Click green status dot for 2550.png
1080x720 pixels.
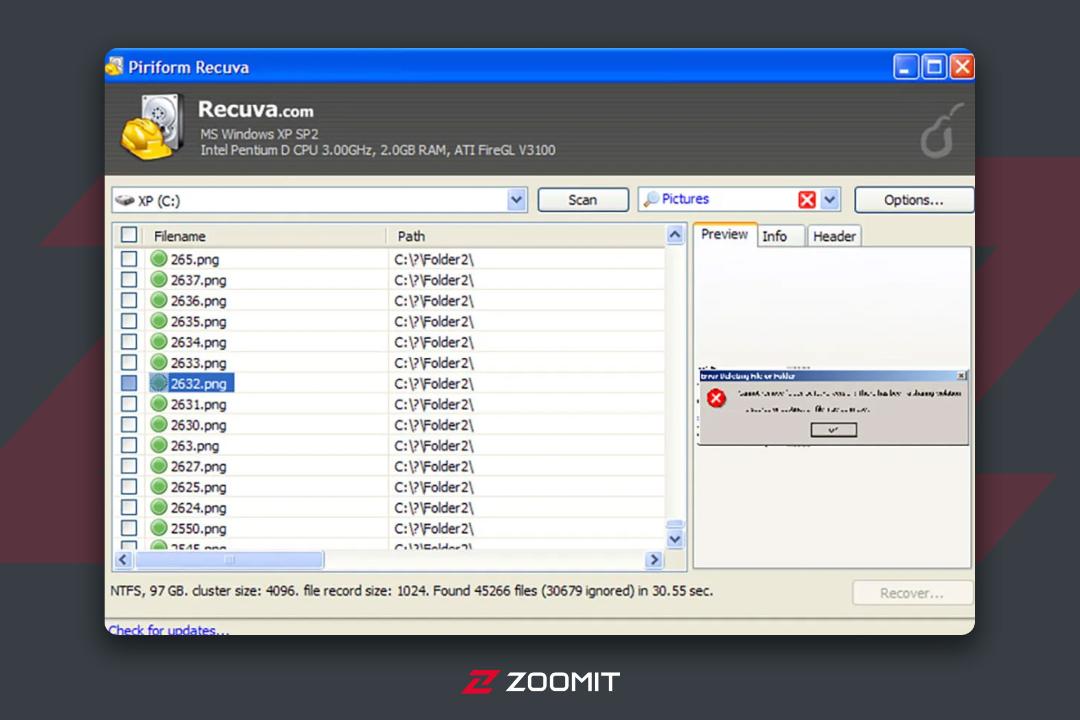[x=159, y=528]
